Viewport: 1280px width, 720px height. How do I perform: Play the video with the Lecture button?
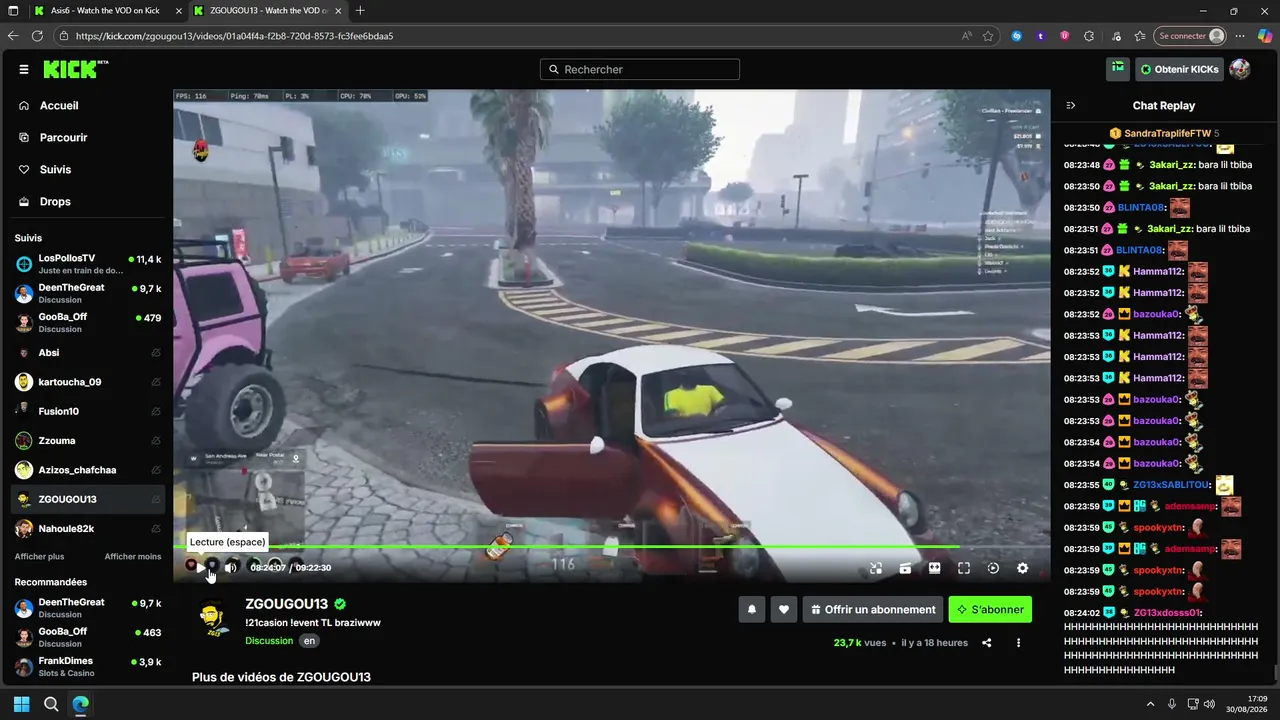point(201,567)
